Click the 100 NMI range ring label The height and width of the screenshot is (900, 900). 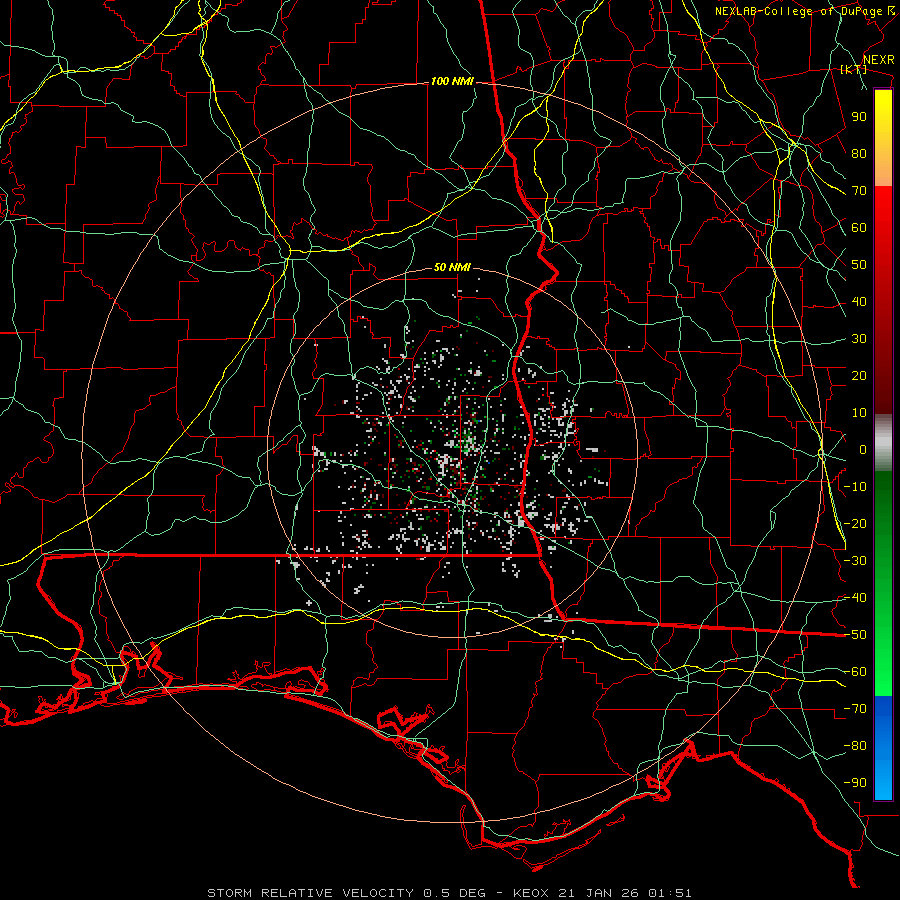click(452, 82)
